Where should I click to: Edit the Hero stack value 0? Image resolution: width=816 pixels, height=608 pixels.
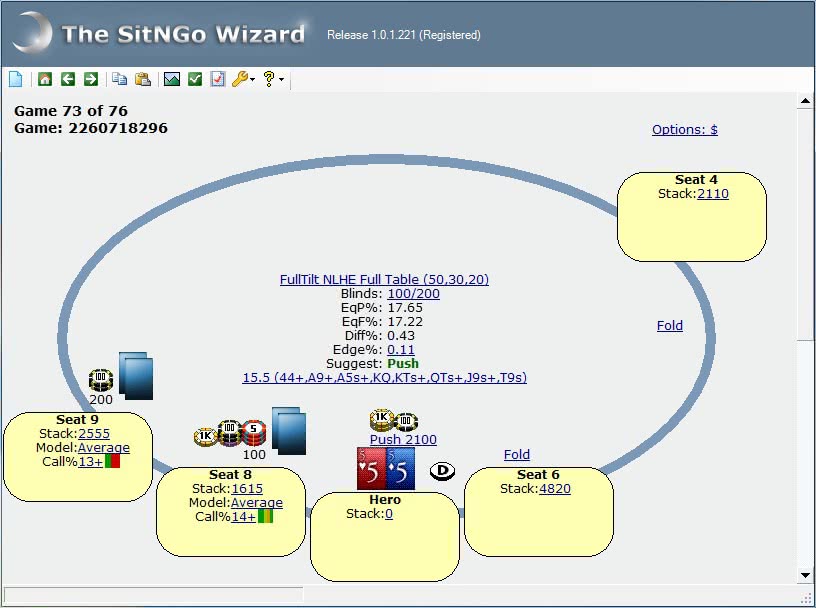click(x=389, y=514)
